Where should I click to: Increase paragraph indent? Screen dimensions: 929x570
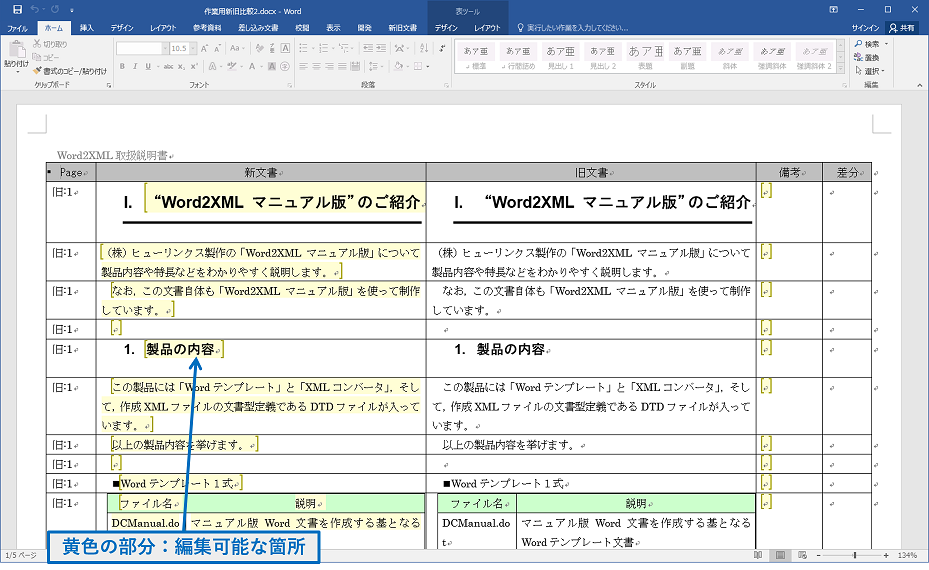pos(381,49)
